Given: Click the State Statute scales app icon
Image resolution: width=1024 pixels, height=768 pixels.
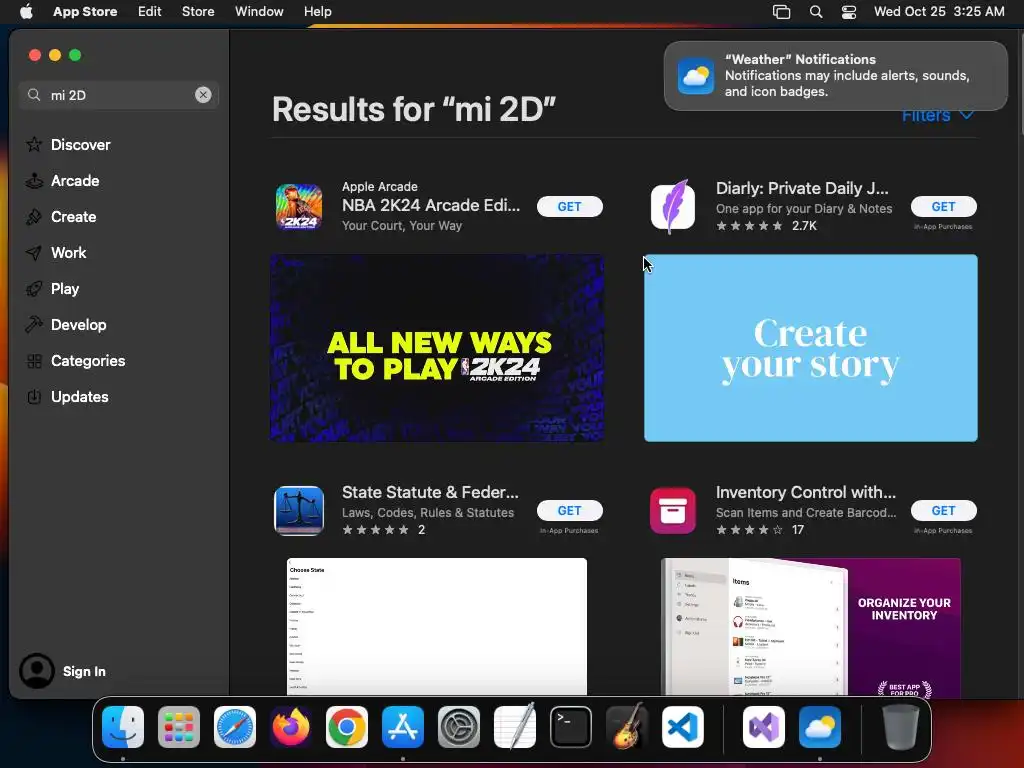Looking at the screenshot, I should tap(298, 511).
